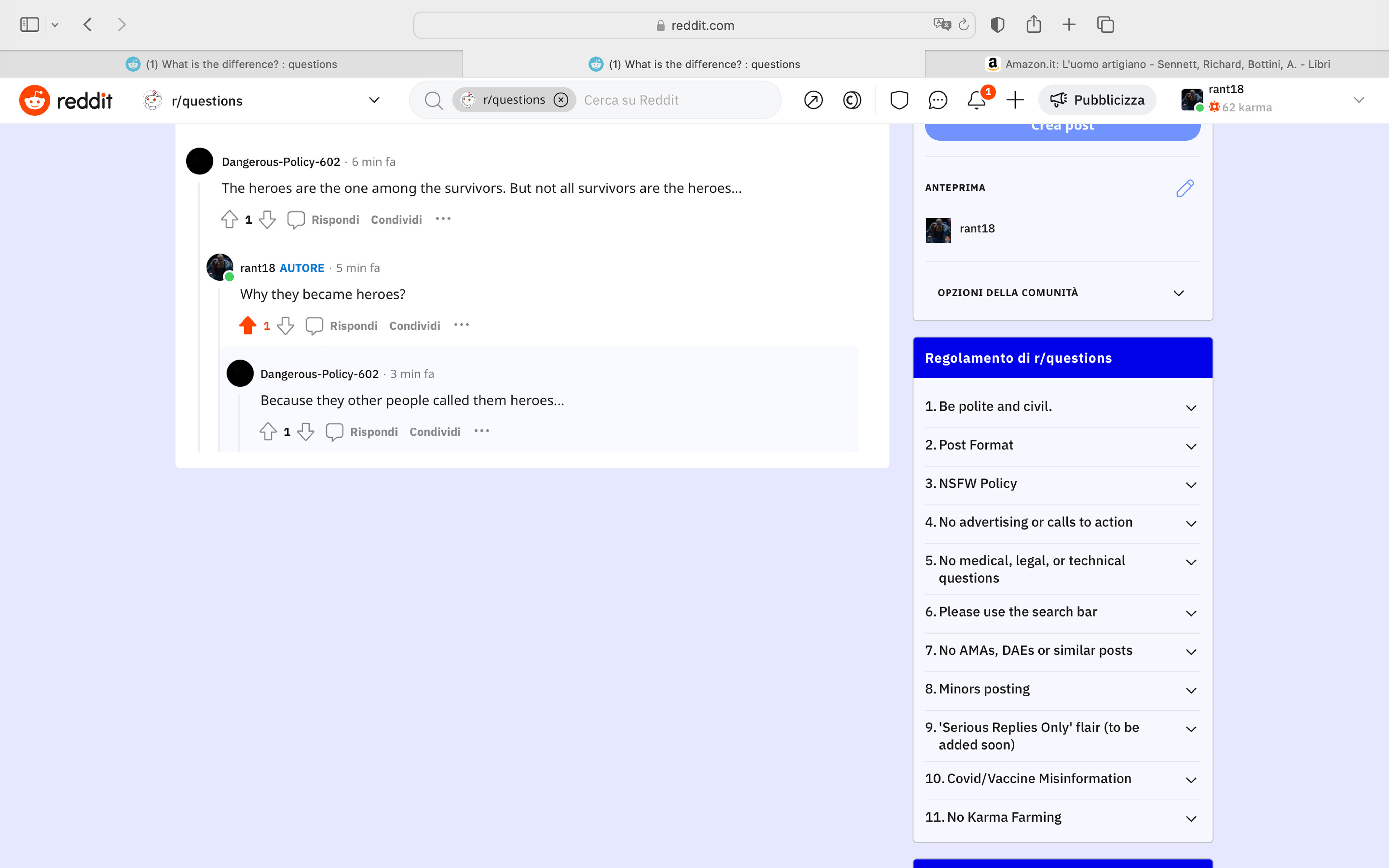Click the moderation shield icon
Viewport: 1389px width, 868px height.
coord(899,101)
